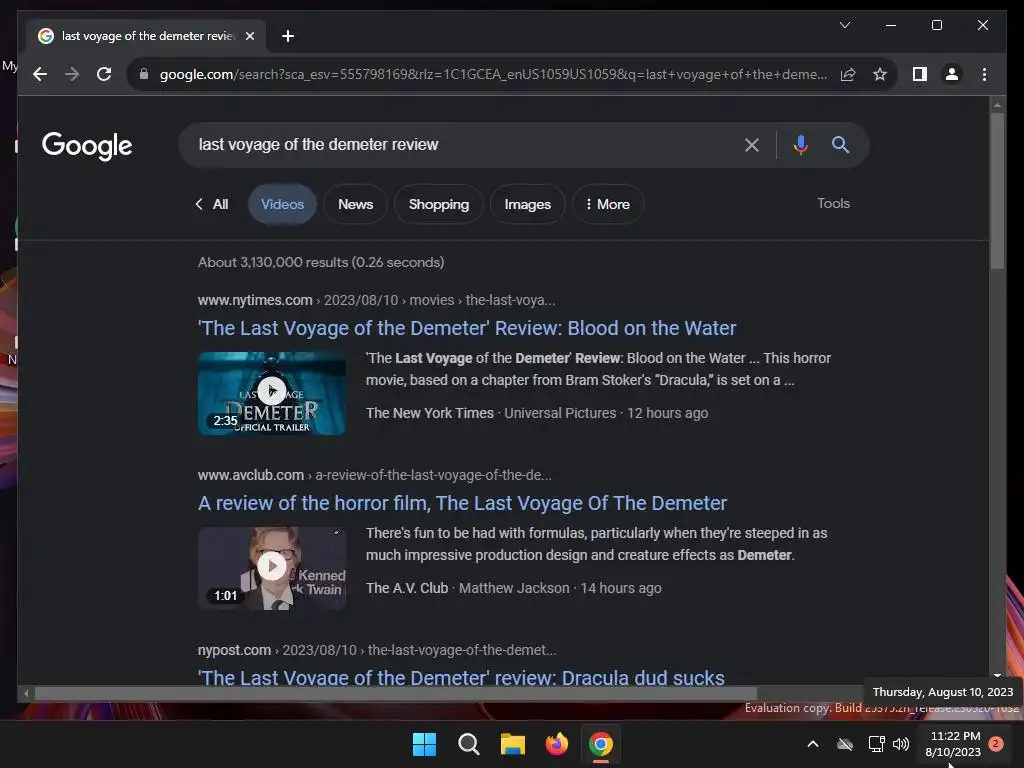Search by voice microphone icon
The height and width of the screenshot is (768, 1024).
click(801, 144)
